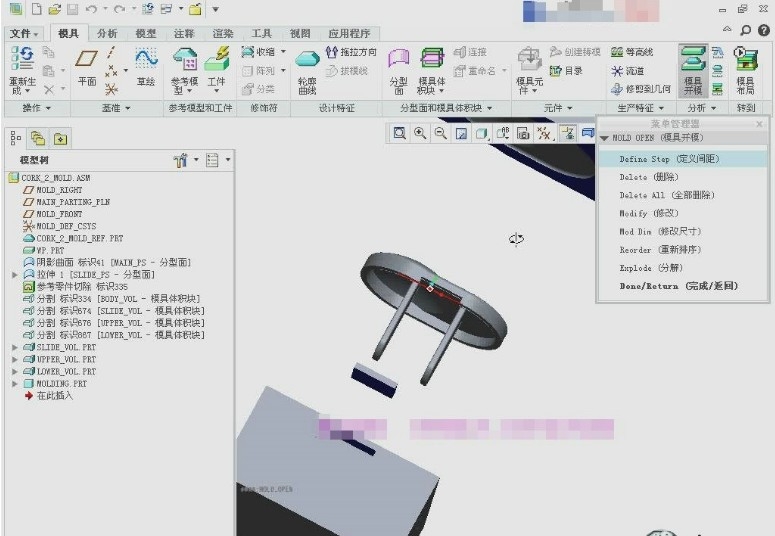Open the Favorites tab icon in navigator
Viewport: 775px width, 536px height.
point(60,139)
